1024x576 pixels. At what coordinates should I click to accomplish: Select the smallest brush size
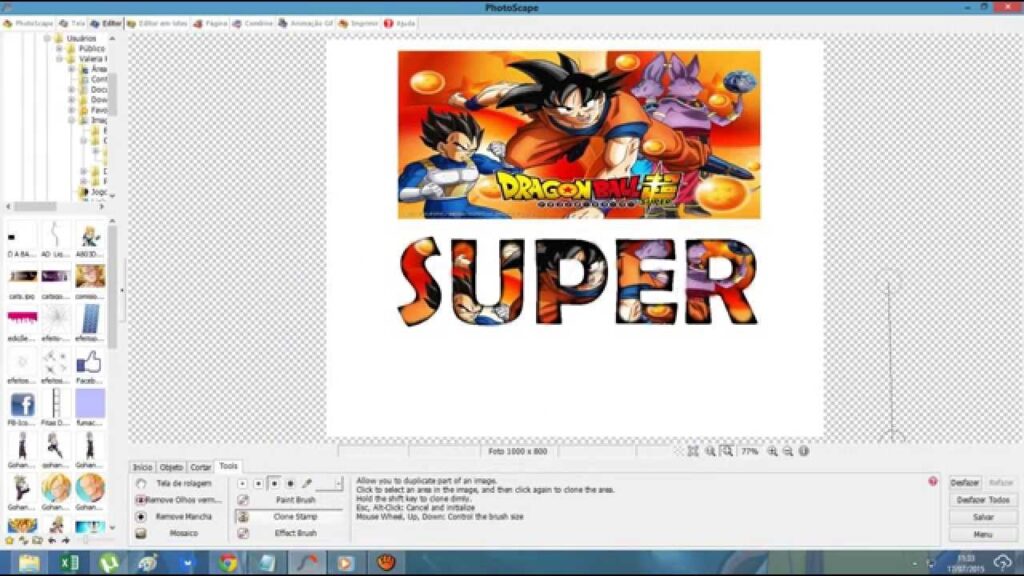242,483
